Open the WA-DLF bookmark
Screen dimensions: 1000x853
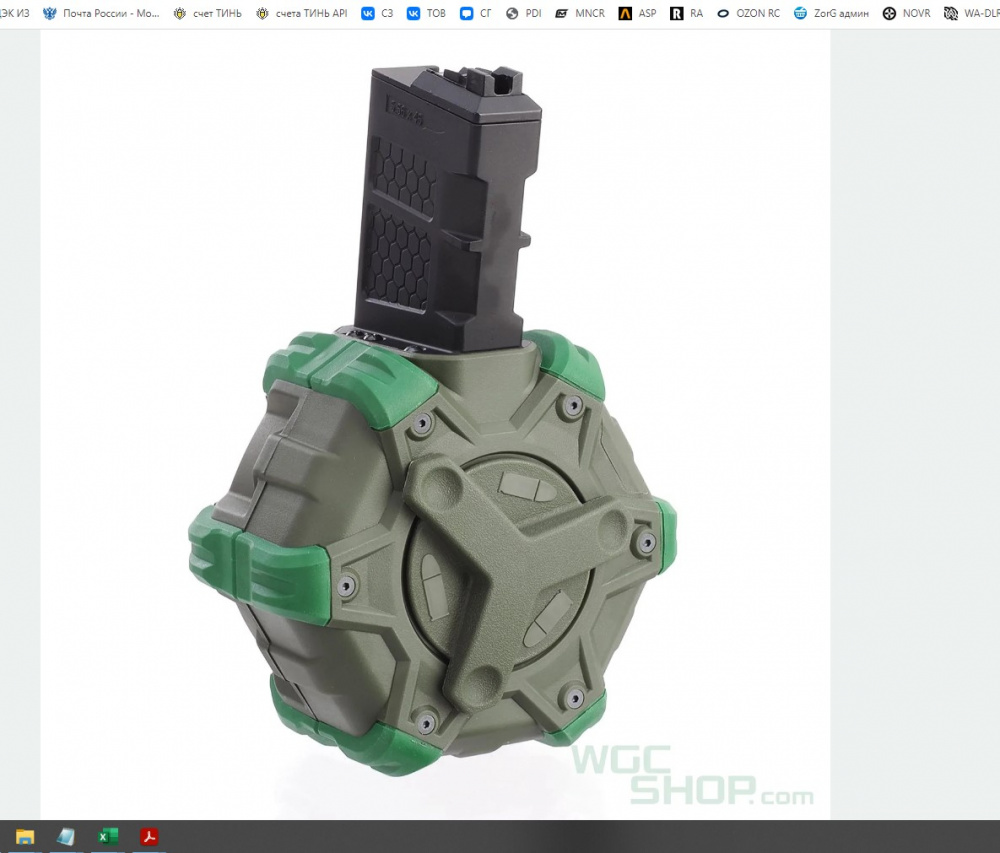click(971, 14)
